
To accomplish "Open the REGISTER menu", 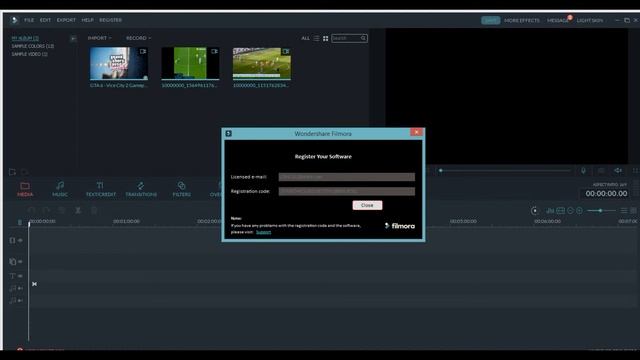I will [x=111, y=20].
